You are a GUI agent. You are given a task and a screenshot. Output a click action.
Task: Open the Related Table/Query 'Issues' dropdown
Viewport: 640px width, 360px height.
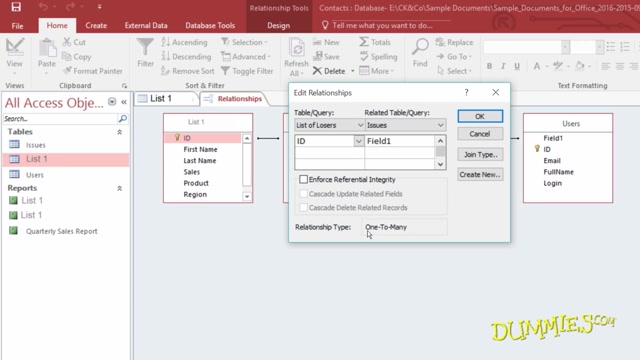coord(440,125)
